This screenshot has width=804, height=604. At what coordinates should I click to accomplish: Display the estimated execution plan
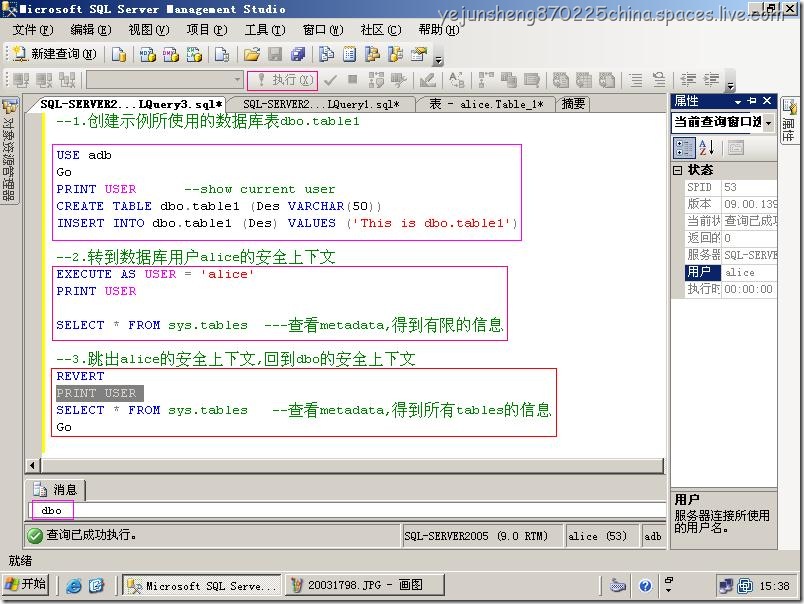click(376, 80)
